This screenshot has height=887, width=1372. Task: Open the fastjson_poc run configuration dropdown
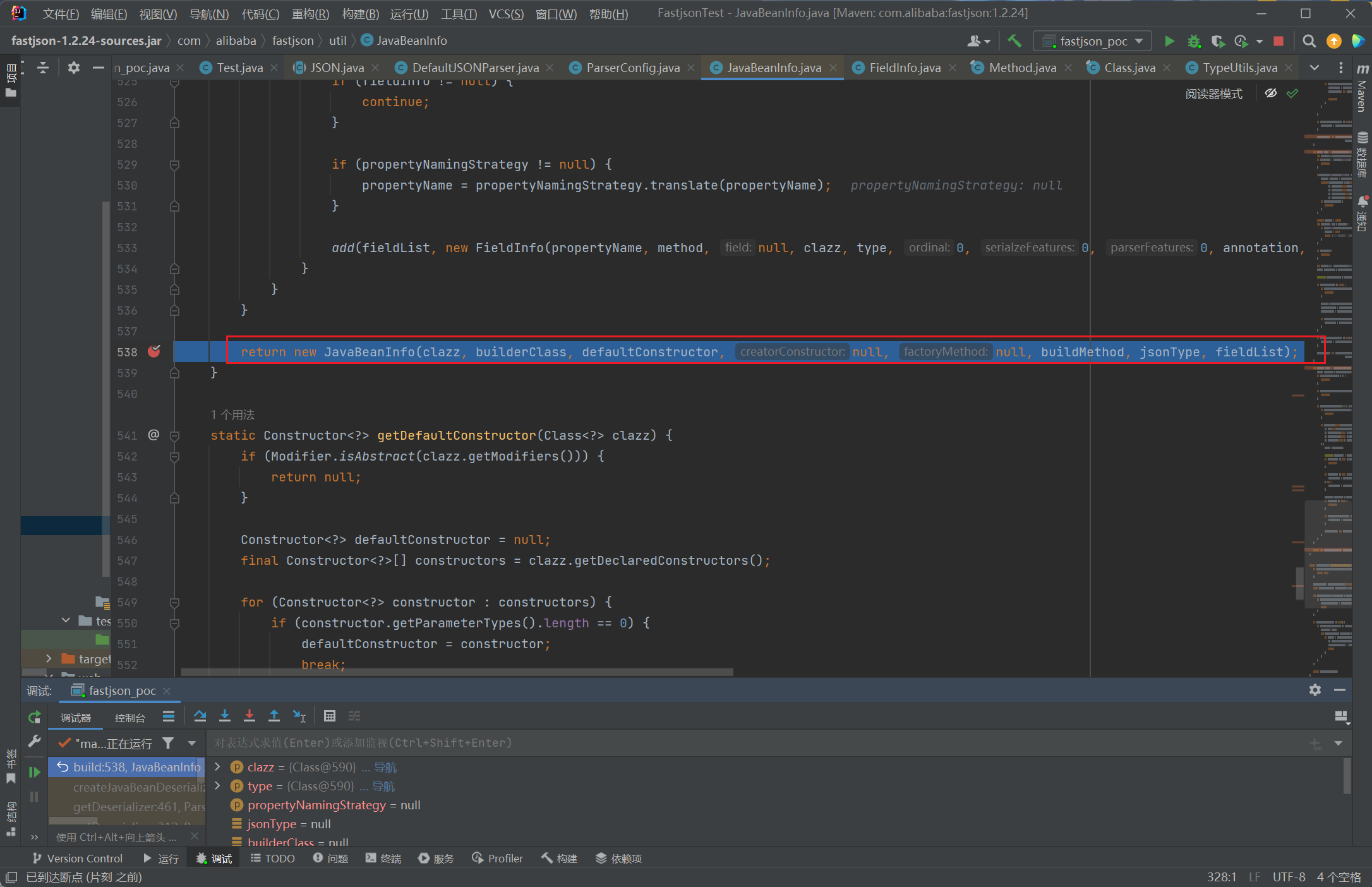(1093, 41)
